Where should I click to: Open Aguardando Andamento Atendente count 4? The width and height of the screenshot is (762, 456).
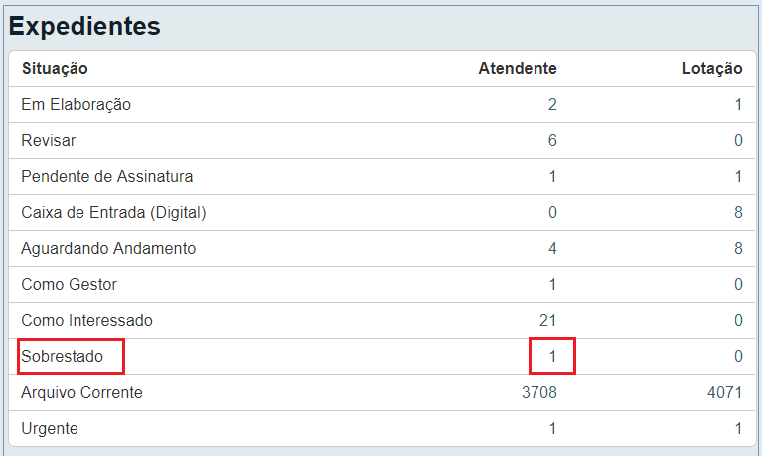[552, 248]
